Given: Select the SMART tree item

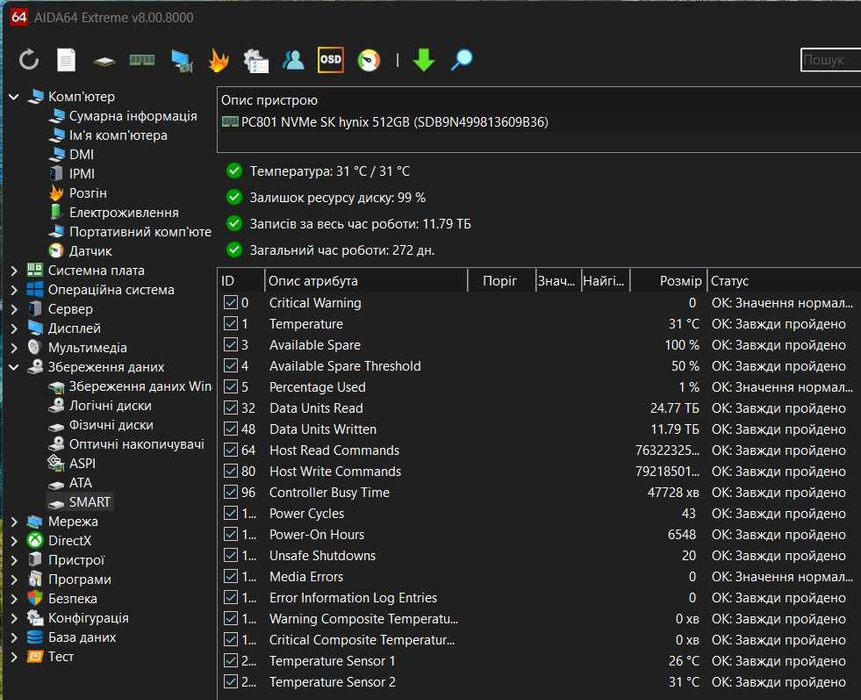Looking at the screenshot, I should coord(89,502).
